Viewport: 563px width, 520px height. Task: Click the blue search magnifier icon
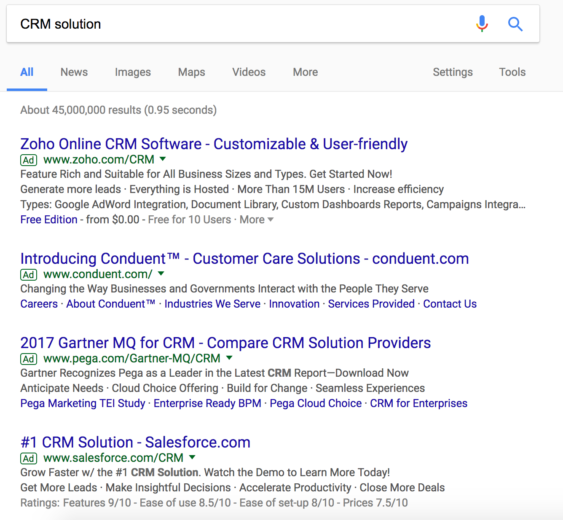[x=515, y=24]
